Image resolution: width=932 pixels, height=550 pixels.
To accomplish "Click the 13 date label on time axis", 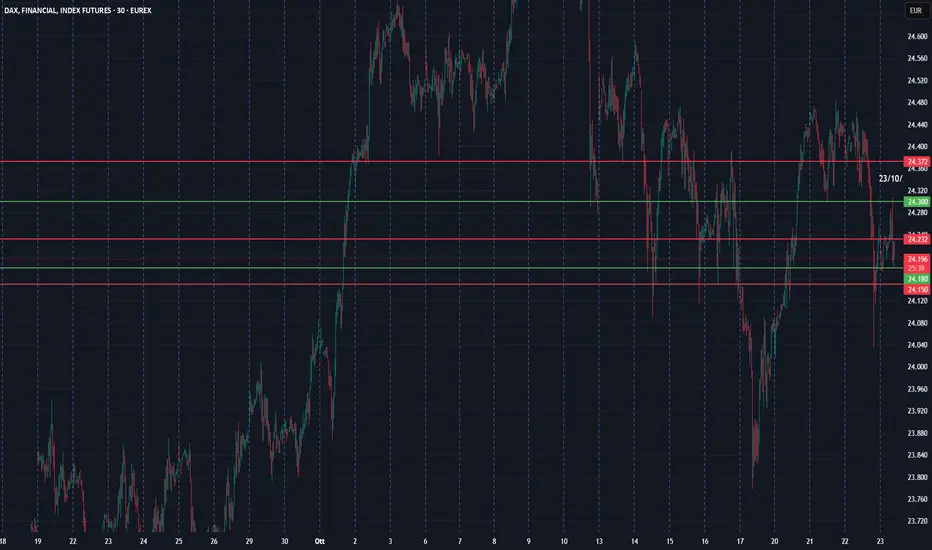I will 599,541.
